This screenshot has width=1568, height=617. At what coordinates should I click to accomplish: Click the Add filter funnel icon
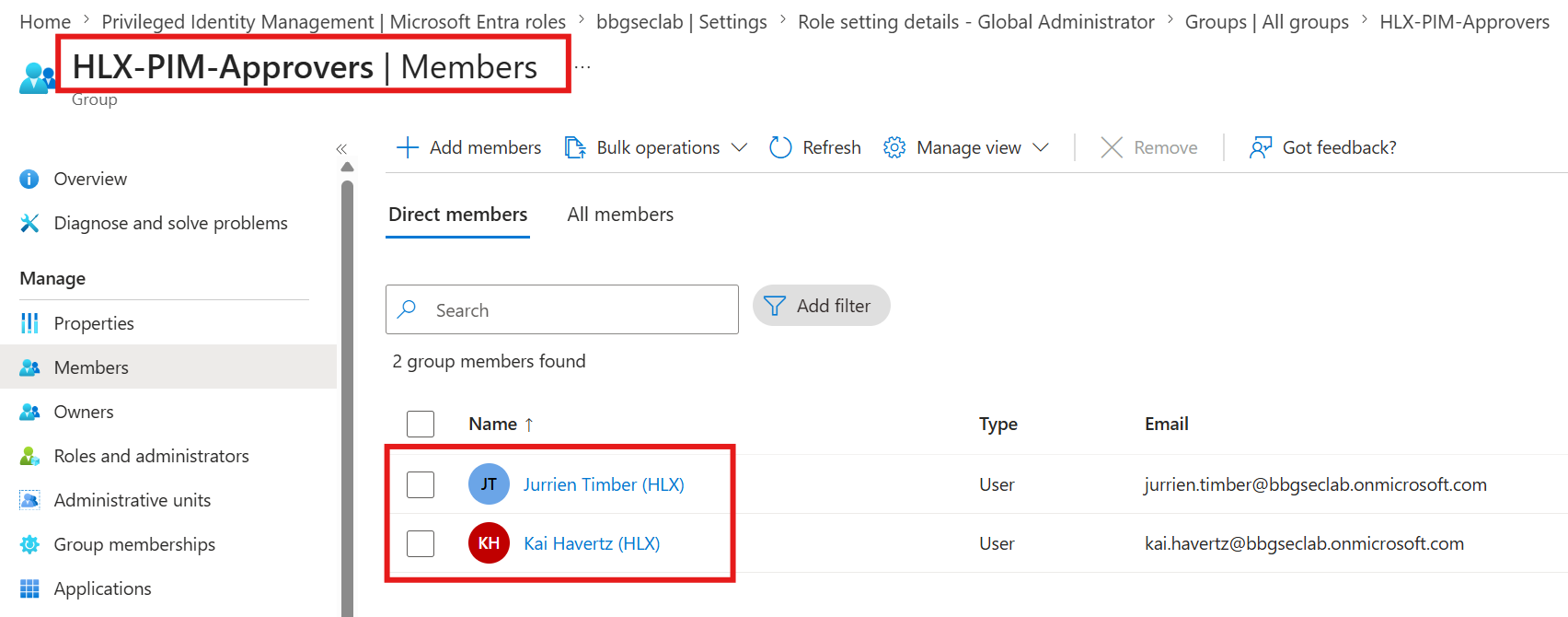tap(775, 306)
